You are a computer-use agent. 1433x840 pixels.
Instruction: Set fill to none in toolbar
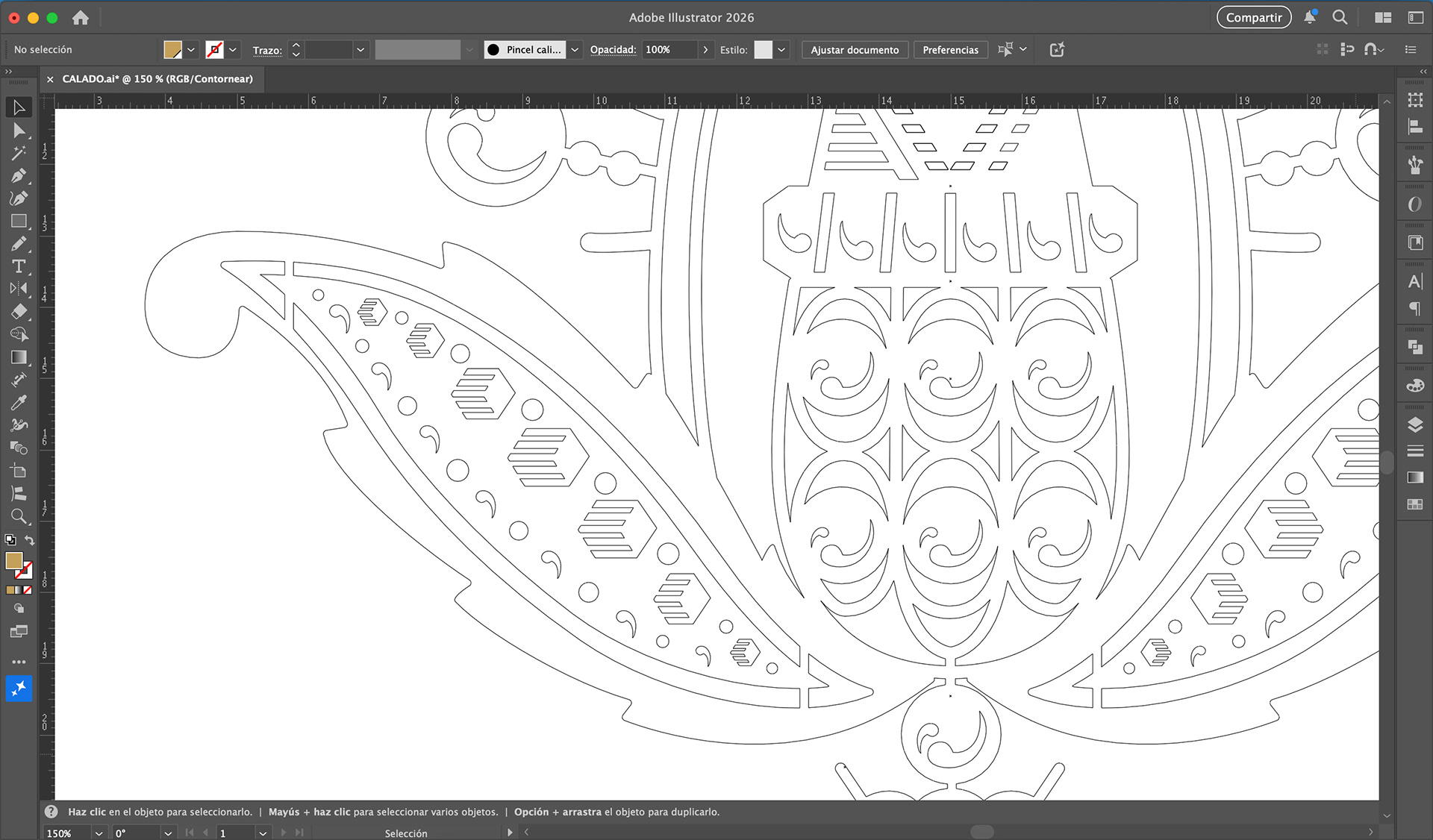[28, 590]
